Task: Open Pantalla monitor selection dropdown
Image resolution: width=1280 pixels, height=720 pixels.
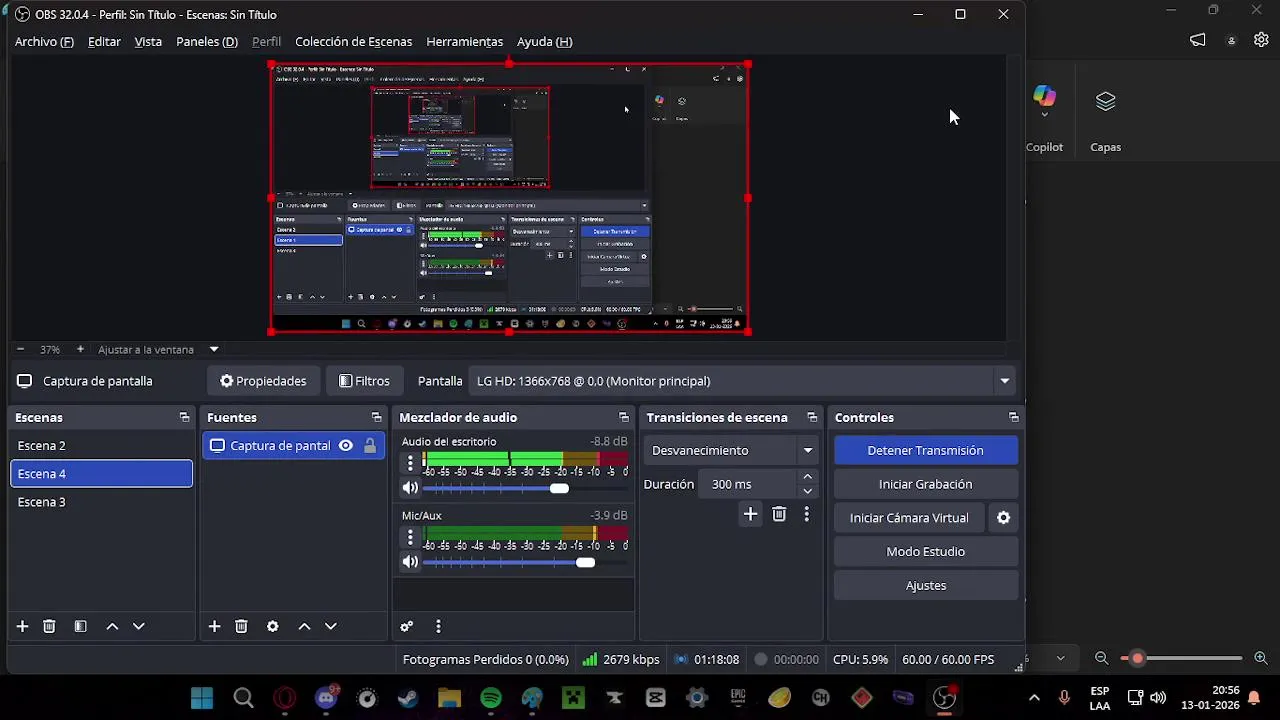Action: tap(741, 381)
